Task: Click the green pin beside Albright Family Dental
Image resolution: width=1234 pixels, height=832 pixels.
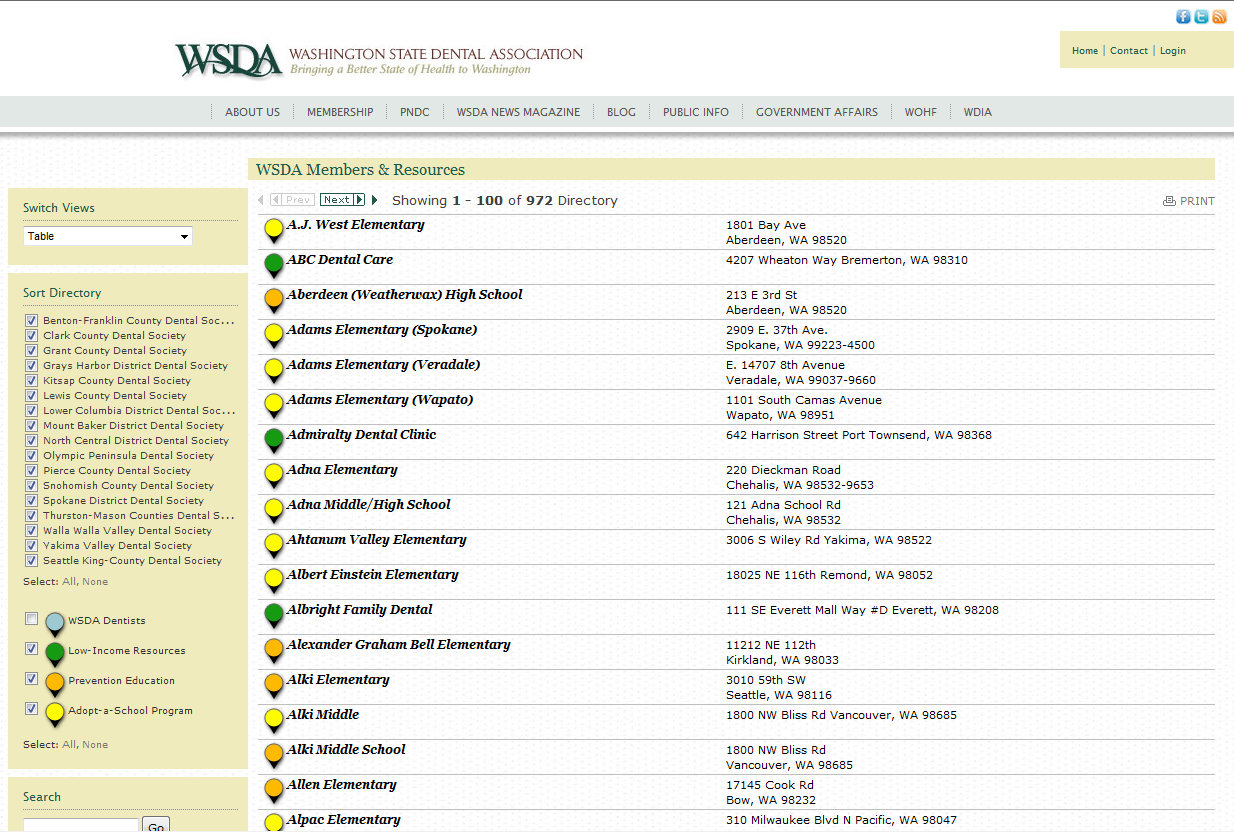Action: point(274,616)
